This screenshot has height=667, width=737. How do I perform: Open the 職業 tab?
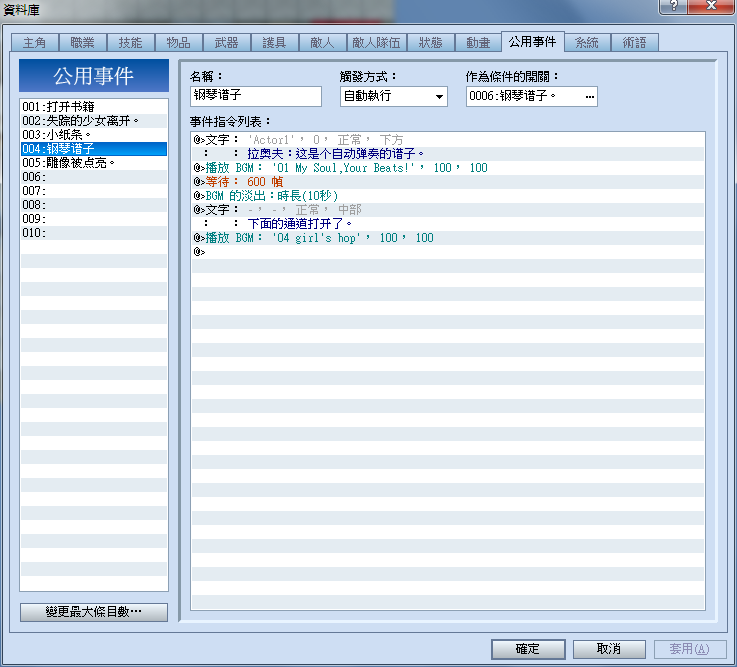(x=83, y=43)
